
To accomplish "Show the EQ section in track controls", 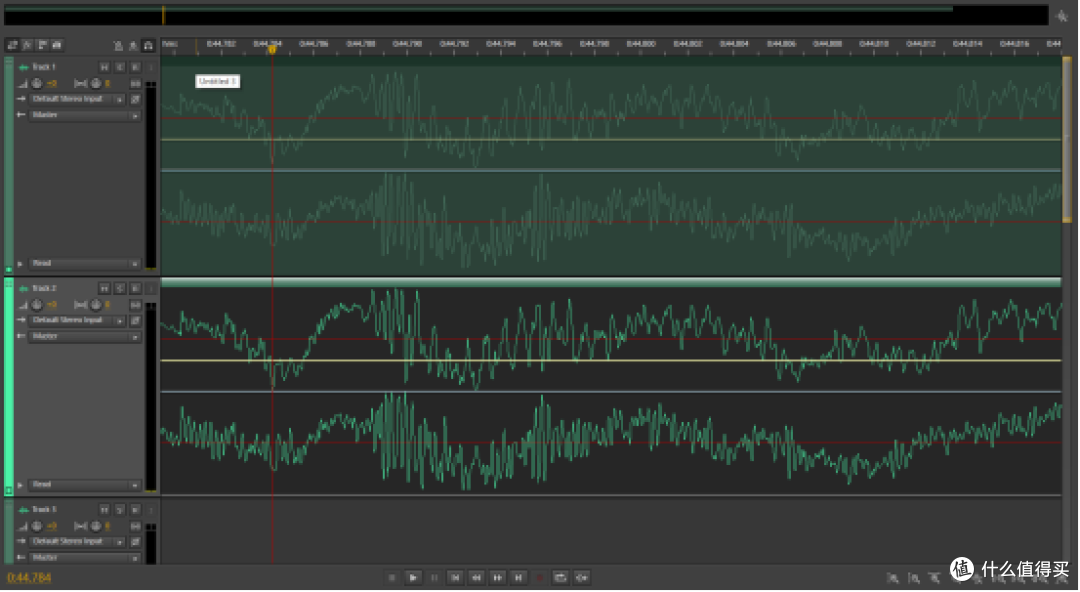I will click(57, 45).
